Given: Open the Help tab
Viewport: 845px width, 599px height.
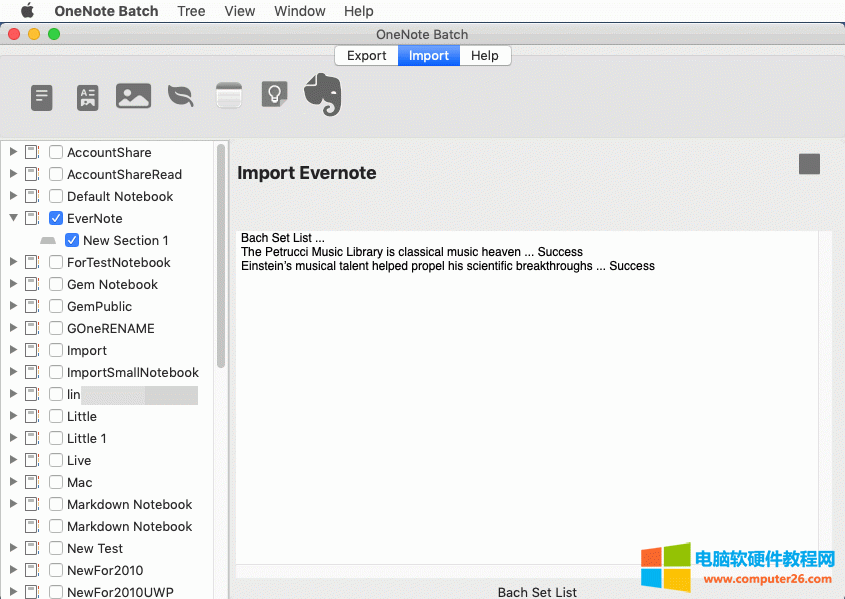Looking at the screenshot, I should [485, 55].
